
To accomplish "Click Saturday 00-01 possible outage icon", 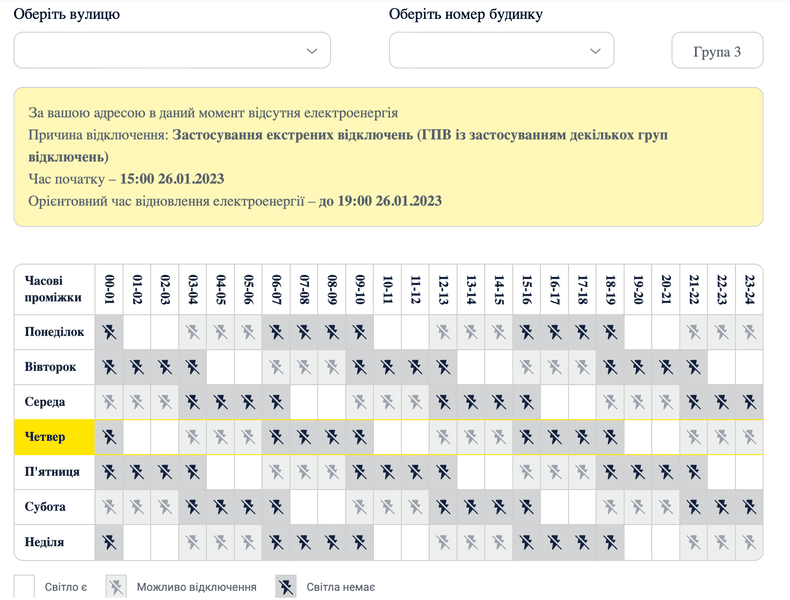I will (110, 507).
